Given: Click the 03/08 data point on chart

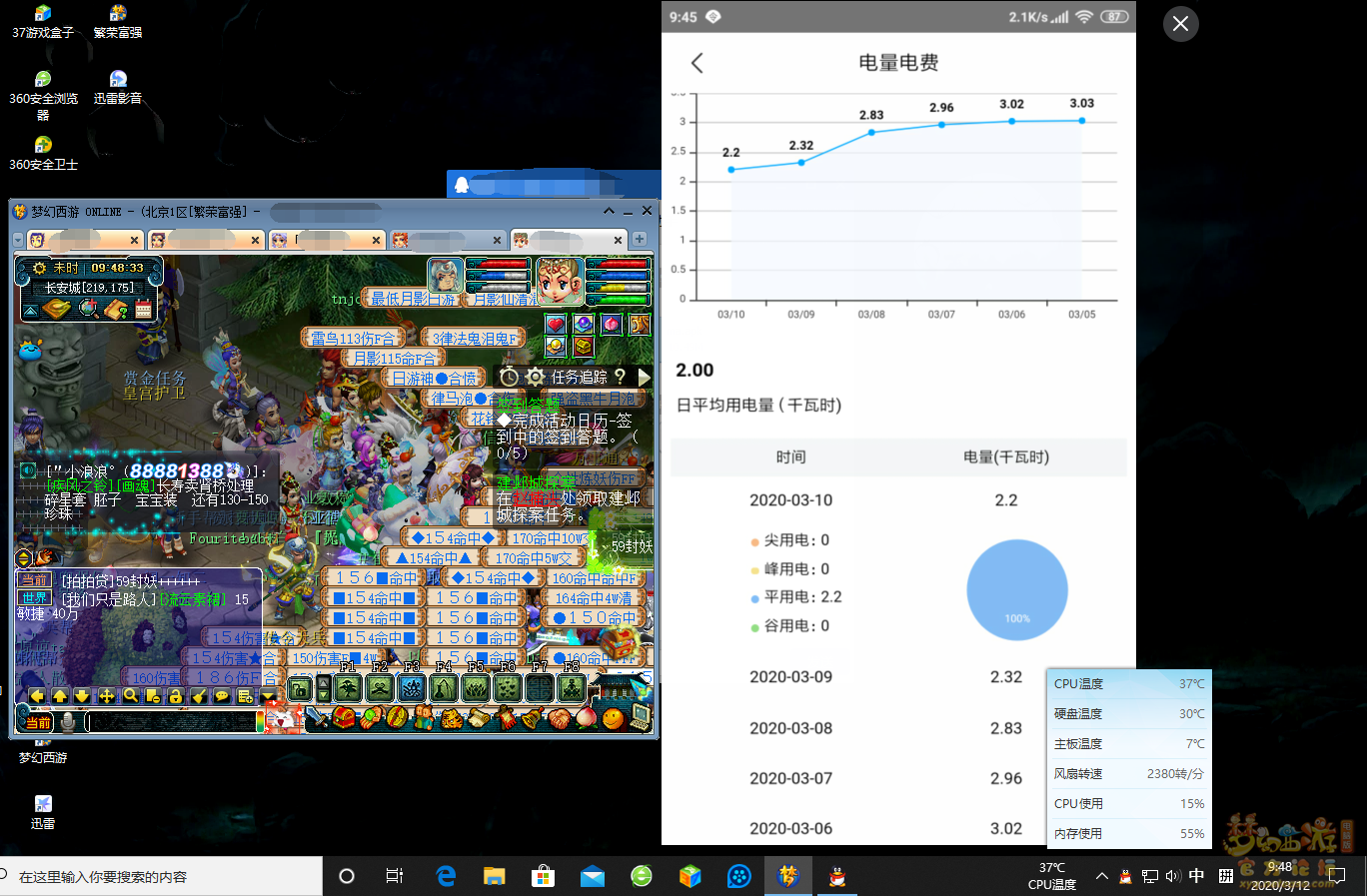Looking at the screenshot, I should (x=871, y=132).
